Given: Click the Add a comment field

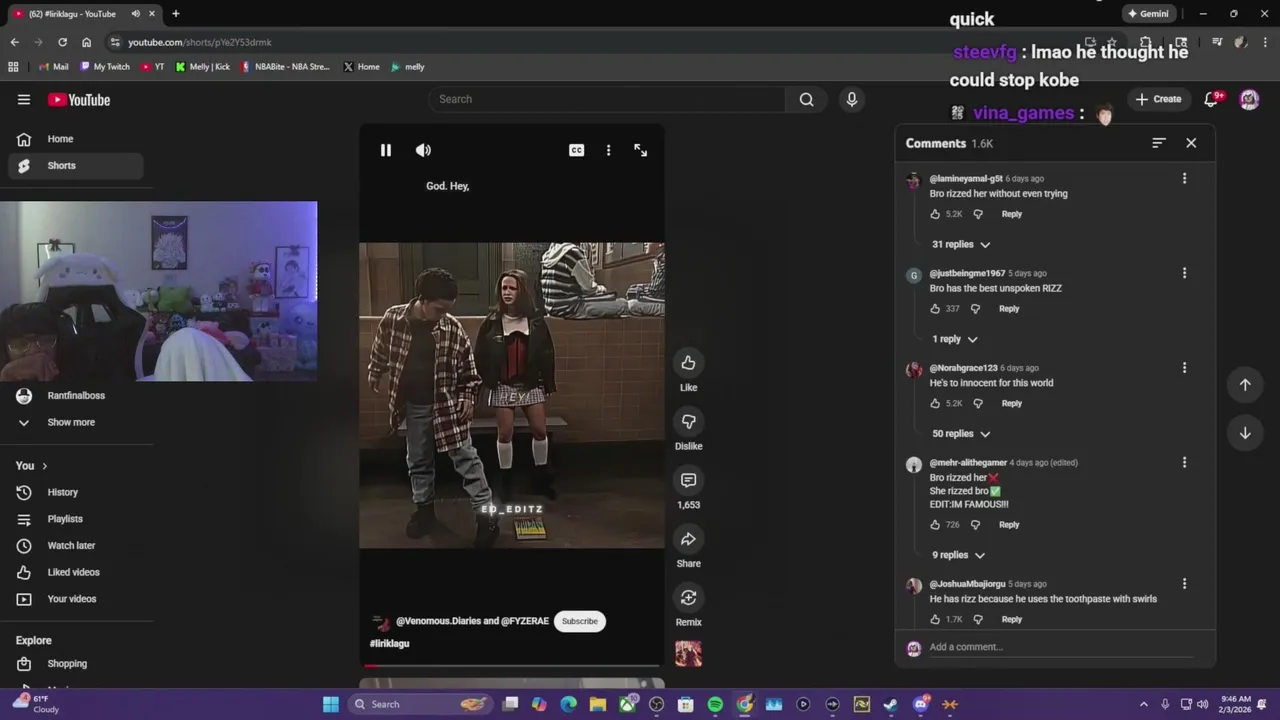Looking at the screenshot, I should (1060, 647).
